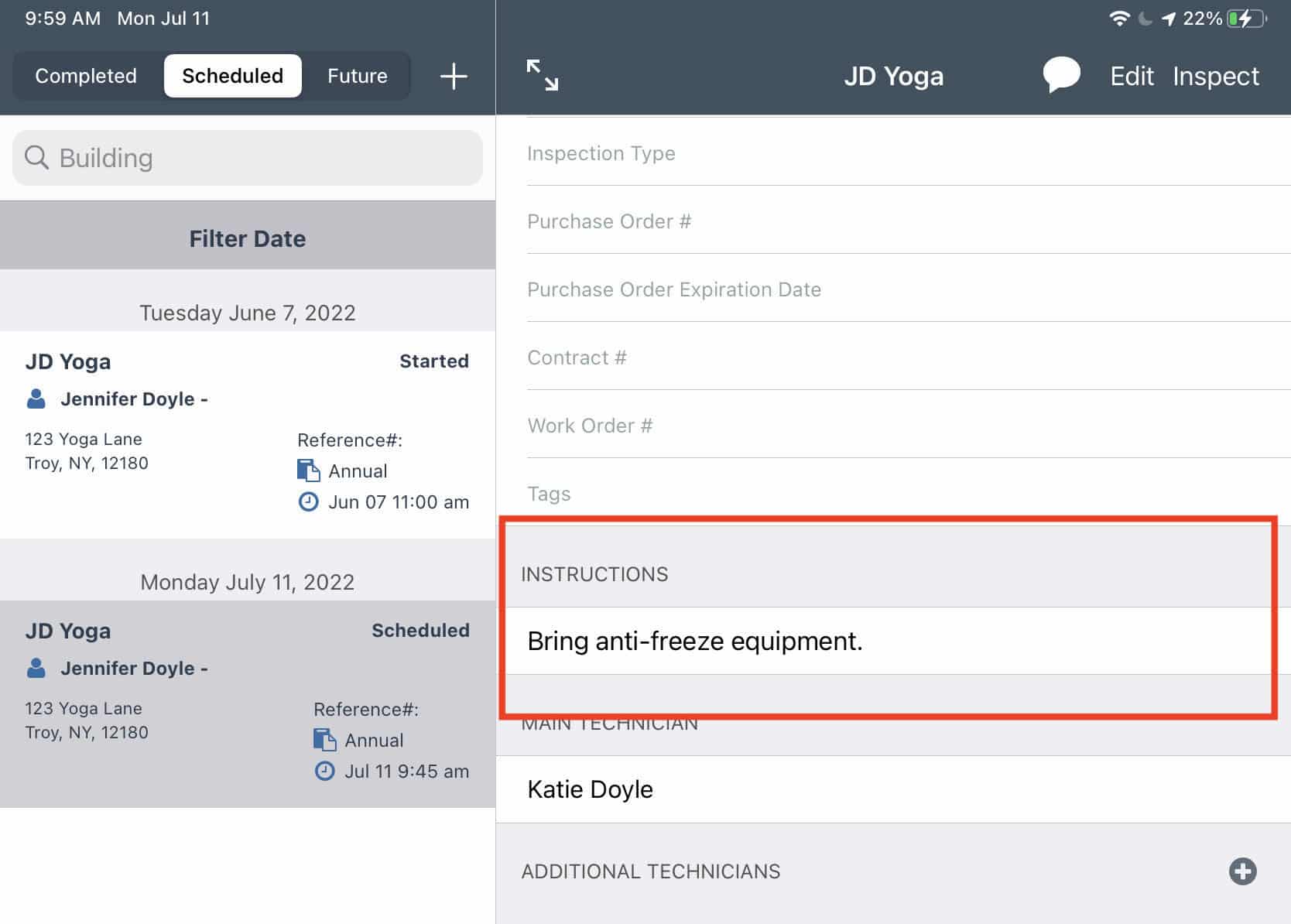Switch to the Future tab

tap(357, 76)
